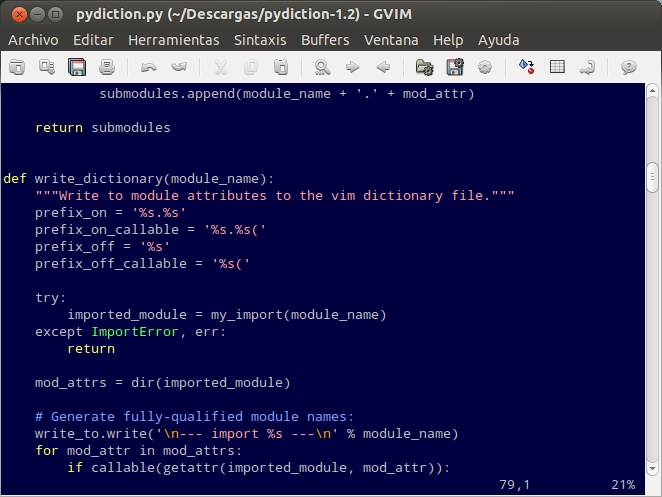Click the Build tags table icon
Viewport: 662px width, 497px height.
[x=557, y=67]
